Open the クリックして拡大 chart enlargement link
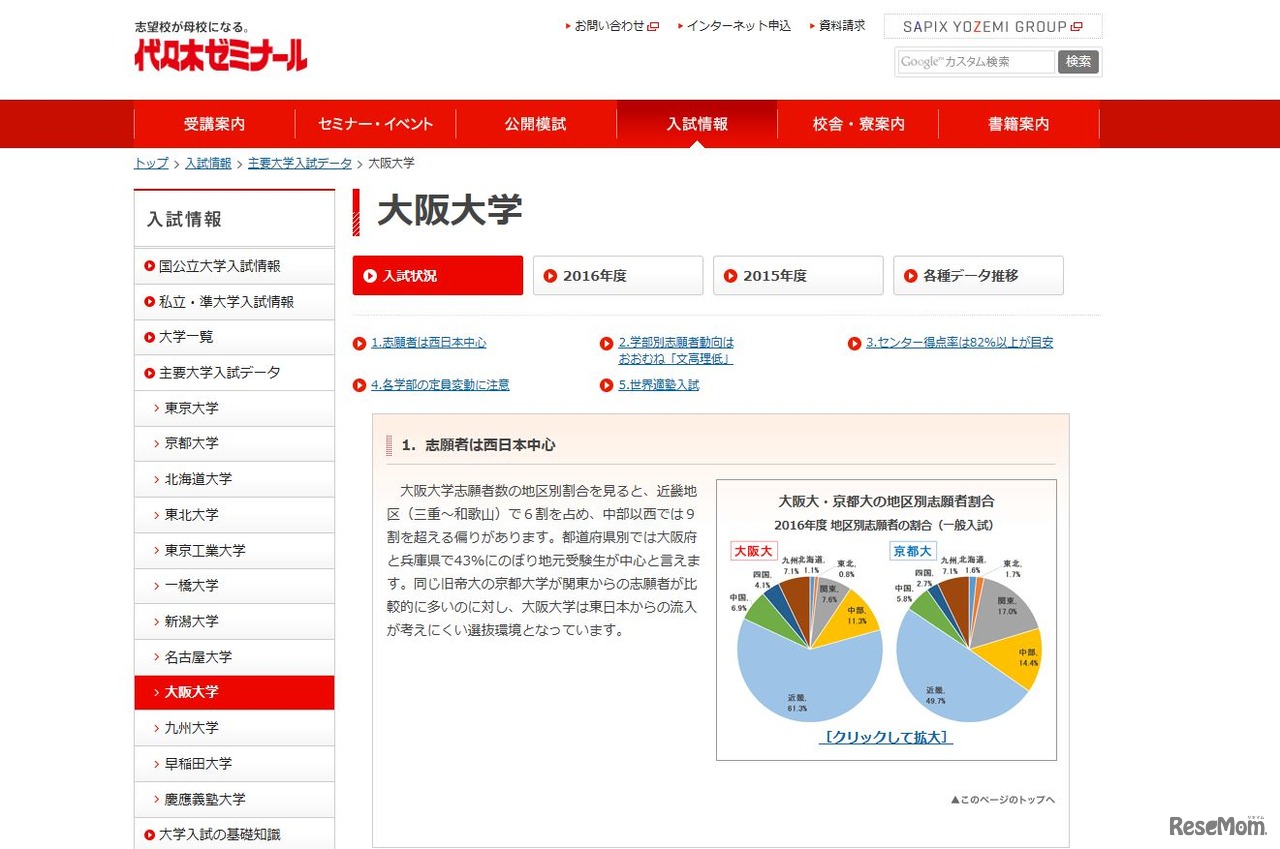This screenshot has height=849, width=1280. [x=886, y=737]
